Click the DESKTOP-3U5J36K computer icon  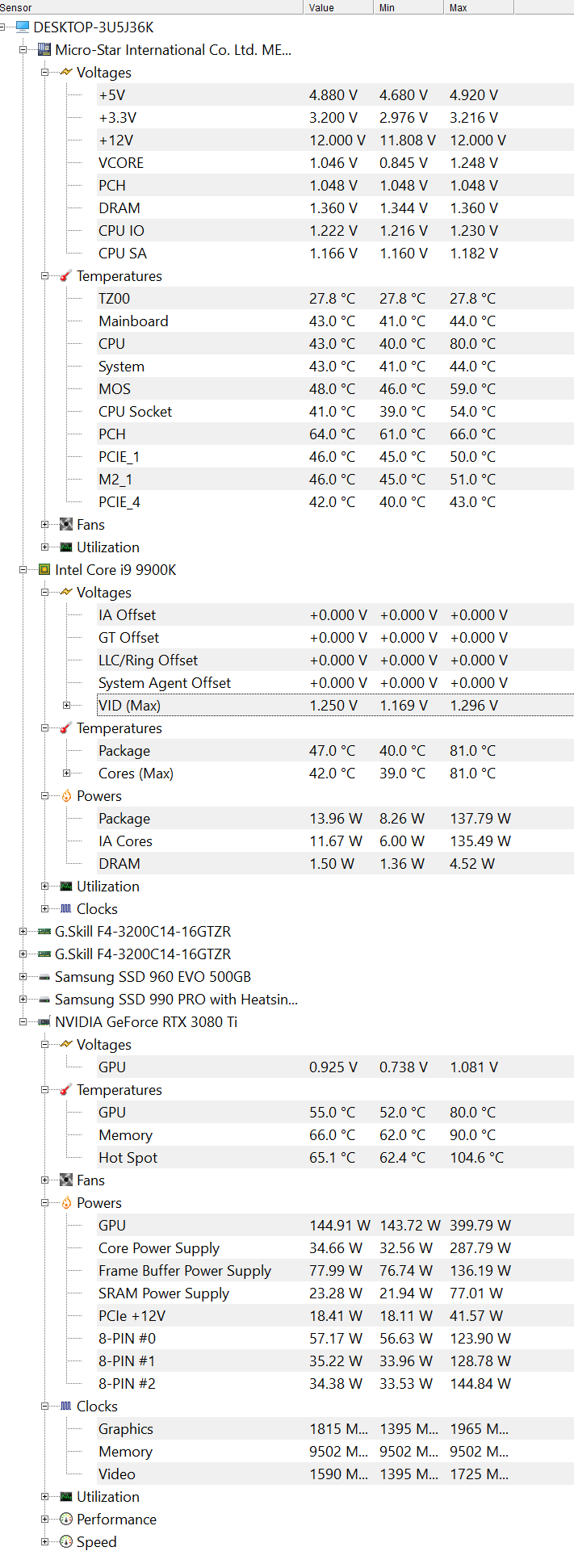(x=23, y=27)
